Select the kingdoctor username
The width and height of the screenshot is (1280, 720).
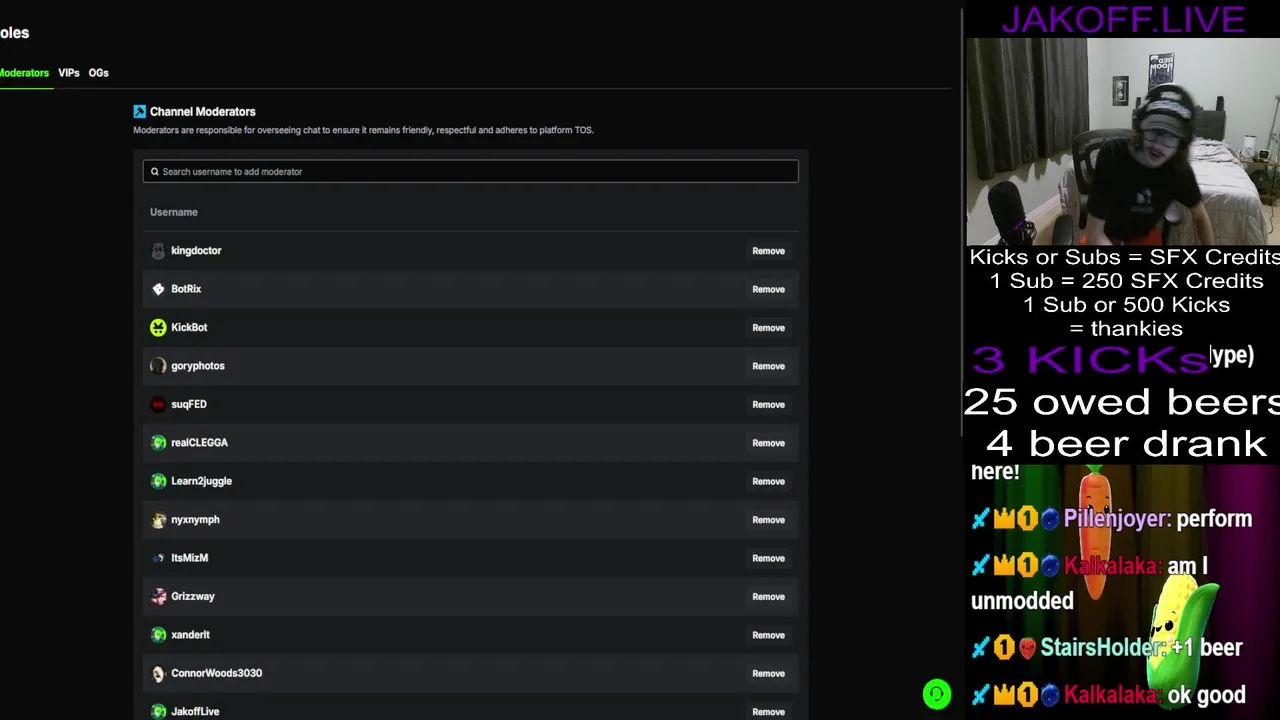pos(196,251)
